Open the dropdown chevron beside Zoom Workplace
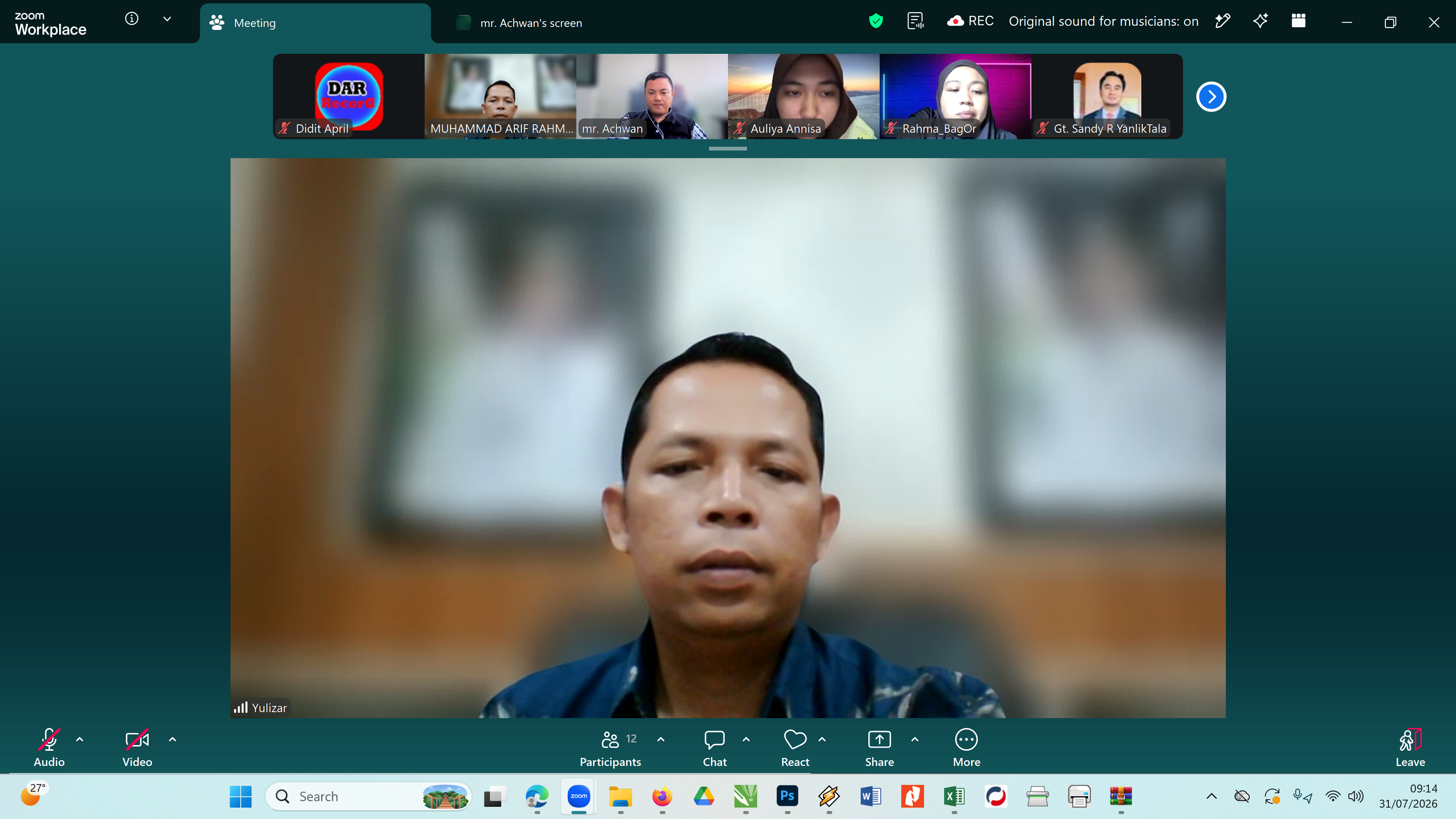This screenshot has width=1456, height=819. click(x=167, y=19)
